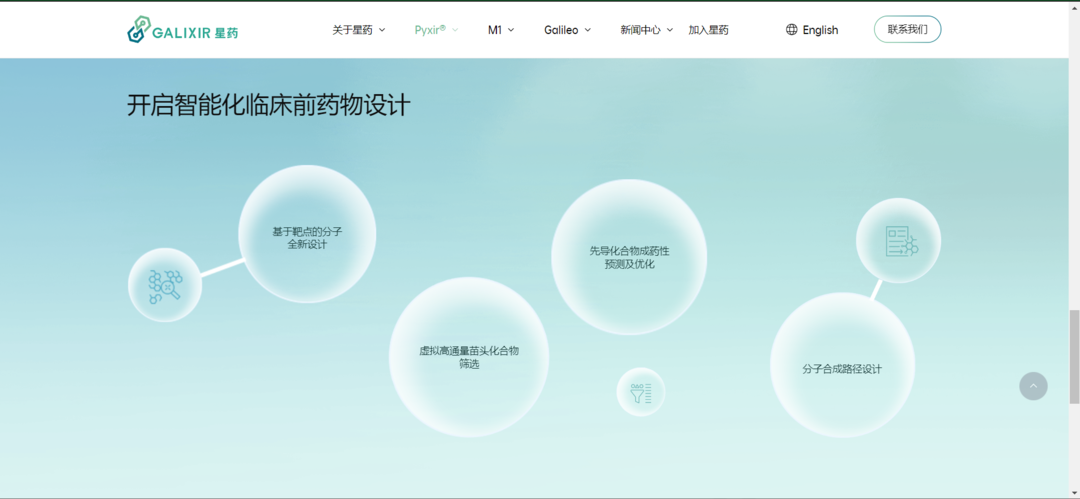This screenshot has width=1080, height=499.
Task: Click the scroll-to-top arrow button
Action: pos(1033,386)
